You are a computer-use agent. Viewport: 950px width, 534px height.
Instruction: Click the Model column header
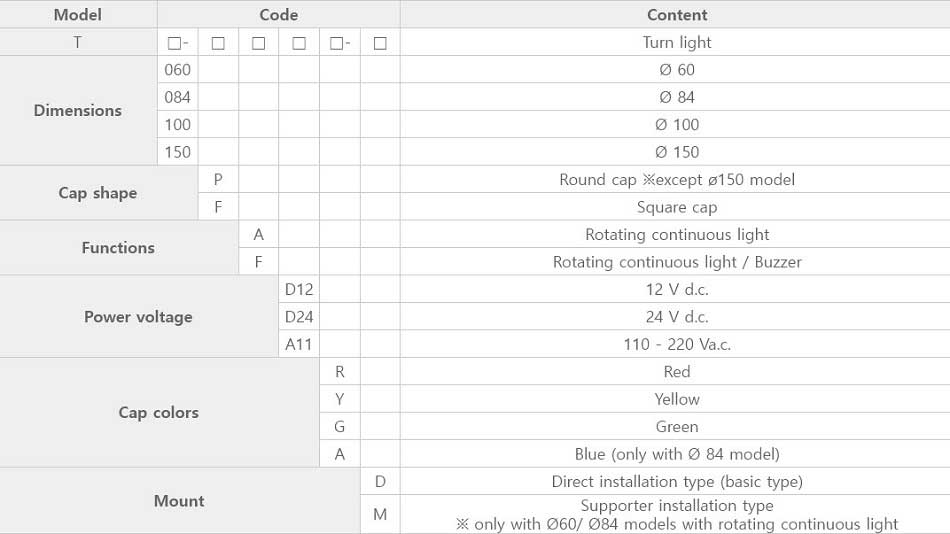click(x=78, y=15)
